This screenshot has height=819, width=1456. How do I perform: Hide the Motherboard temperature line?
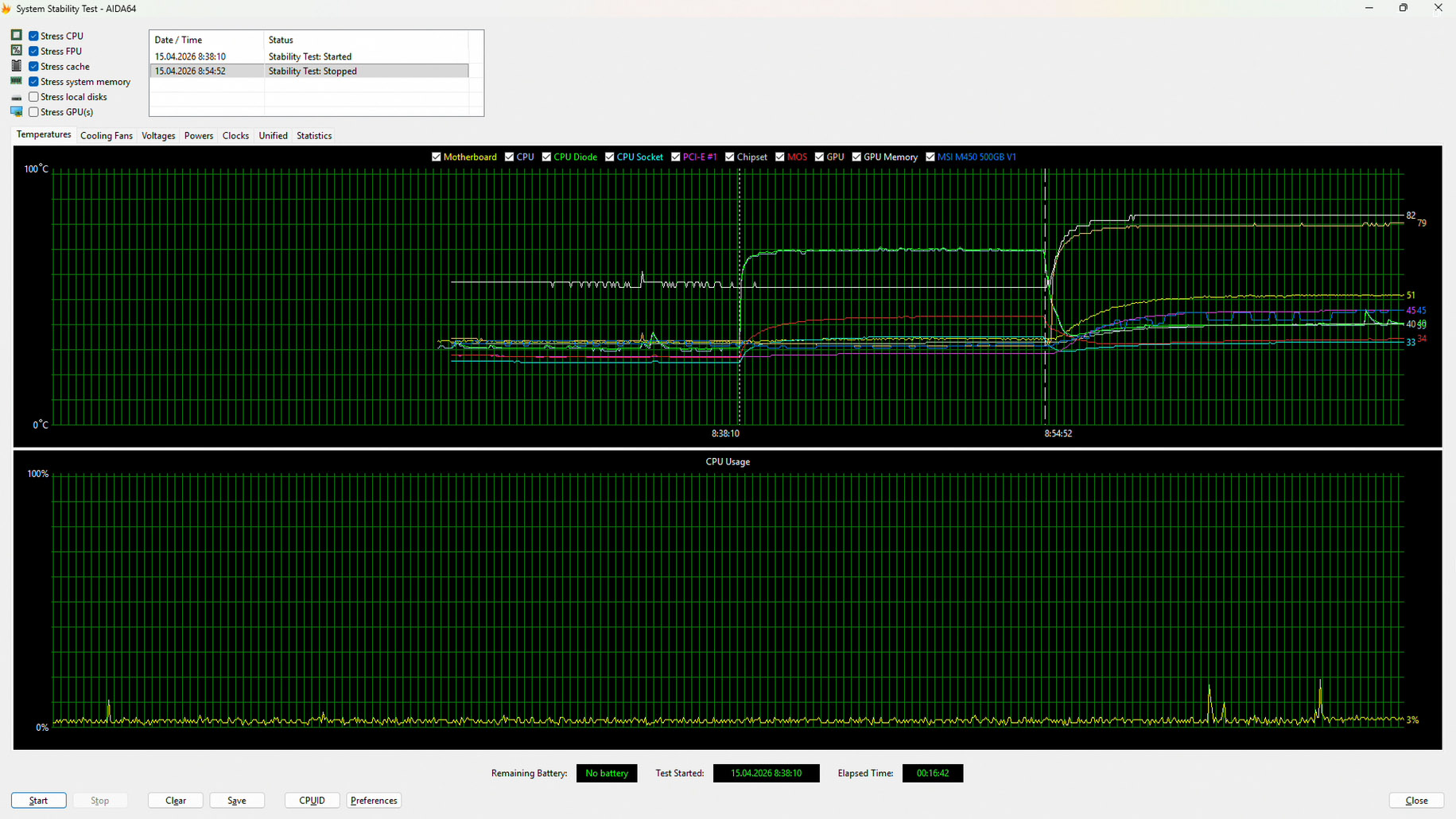[x=436, y=157]
